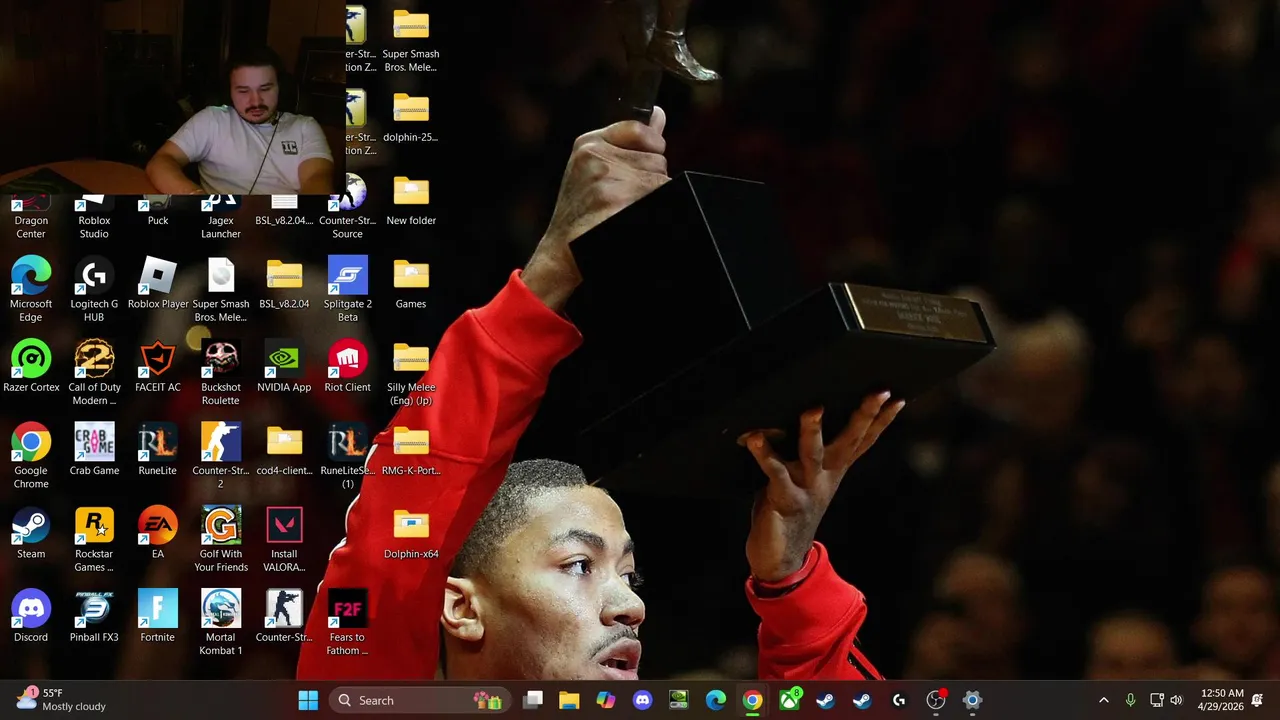Screen dimensions: 1280x720
Task: Open the volume tray icon
Action: (x=1177, y=700)
